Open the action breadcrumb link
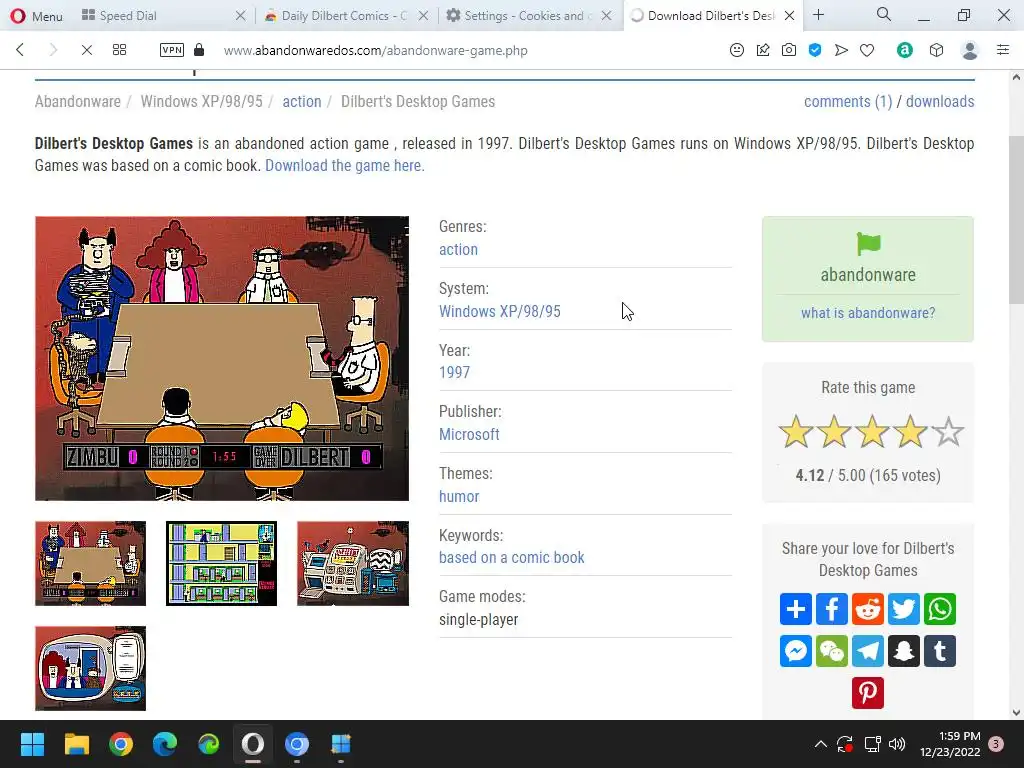Viewport: 1024px width, 768px height. 302,101
